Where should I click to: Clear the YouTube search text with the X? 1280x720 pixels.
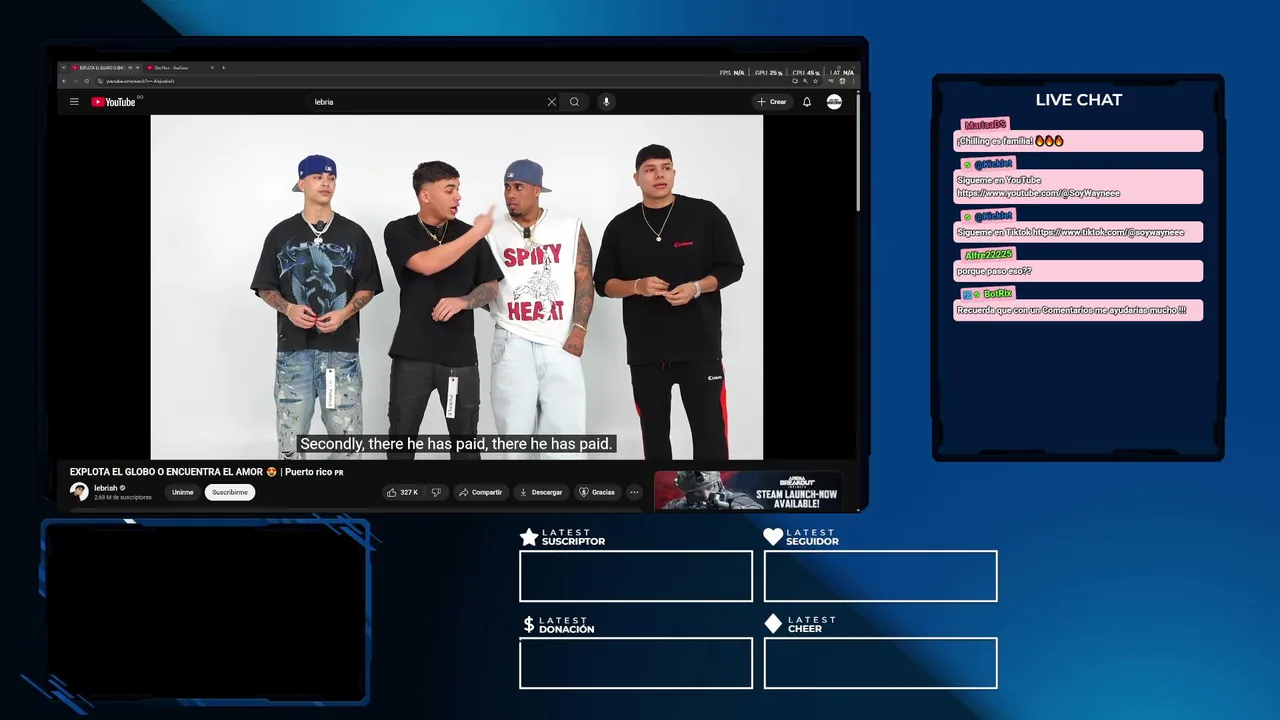tap(551, 102)
